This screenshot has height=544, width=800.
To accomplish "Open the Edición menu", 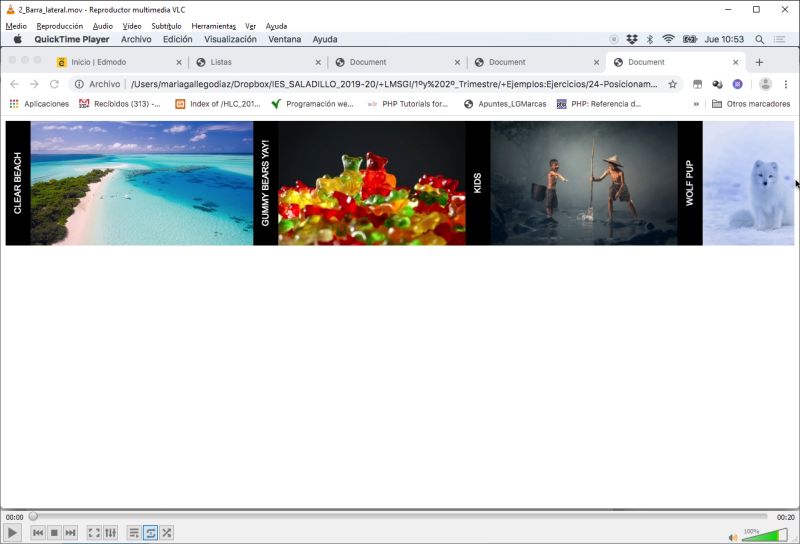I will pos(178,39).
